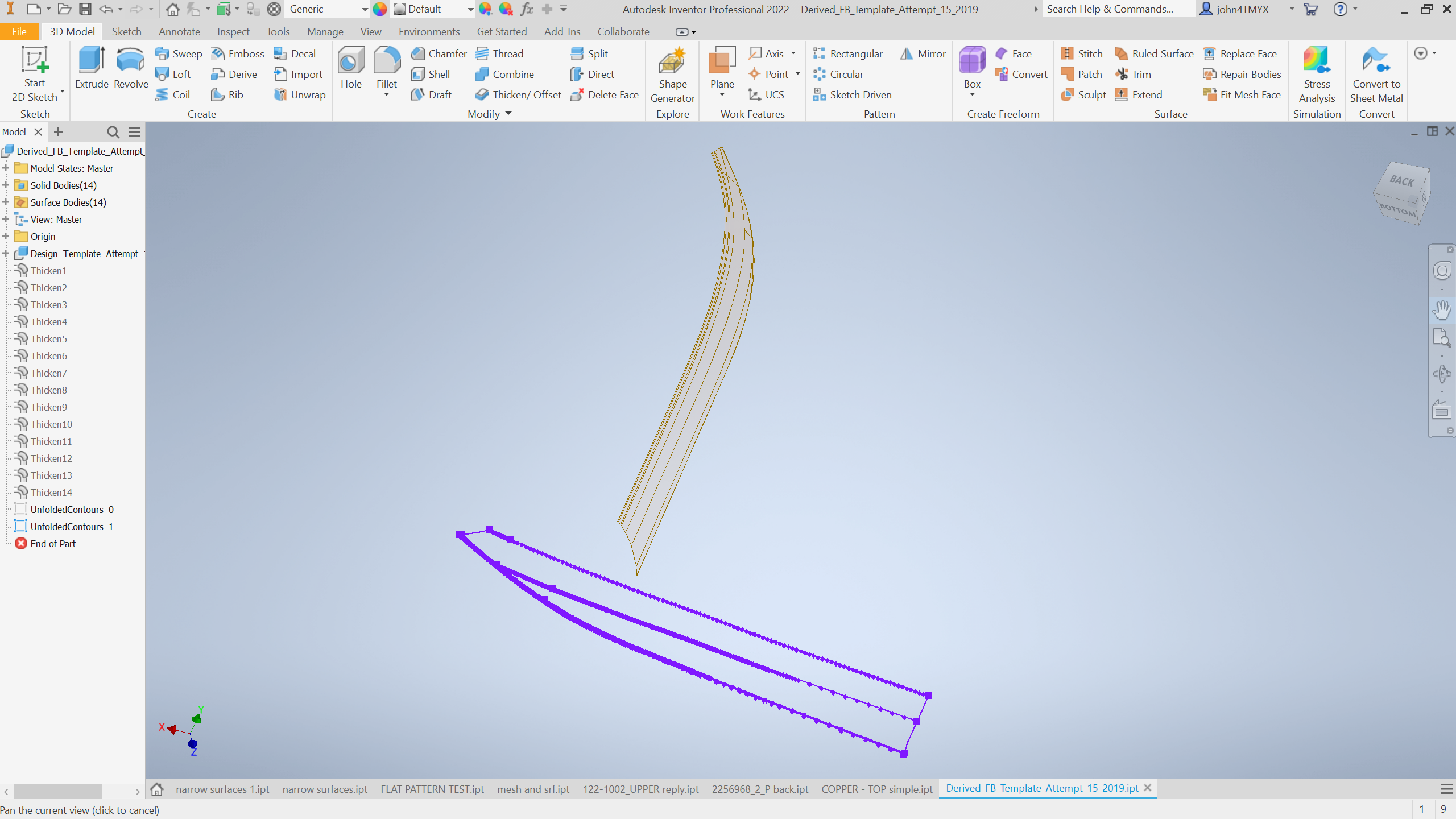Activate the Pan hand tool in navigation bar

[x=1442, y=310]
